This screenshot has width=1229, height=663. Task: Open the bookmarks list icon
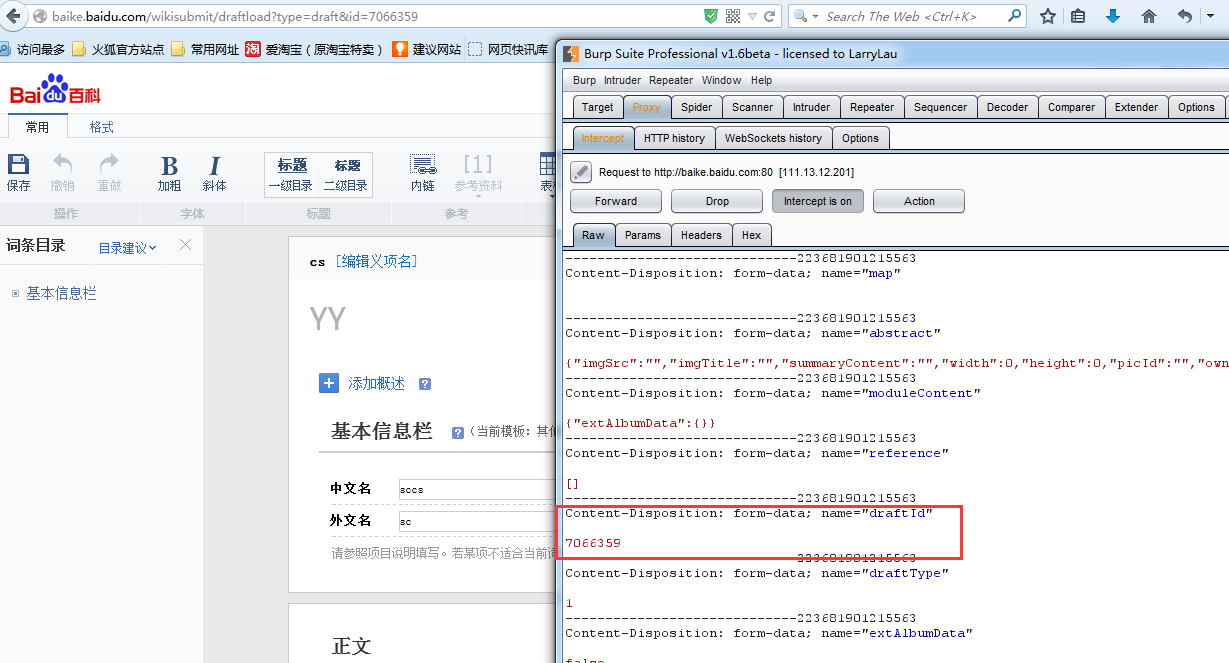pyautogui.click(x=1078, y=16)
